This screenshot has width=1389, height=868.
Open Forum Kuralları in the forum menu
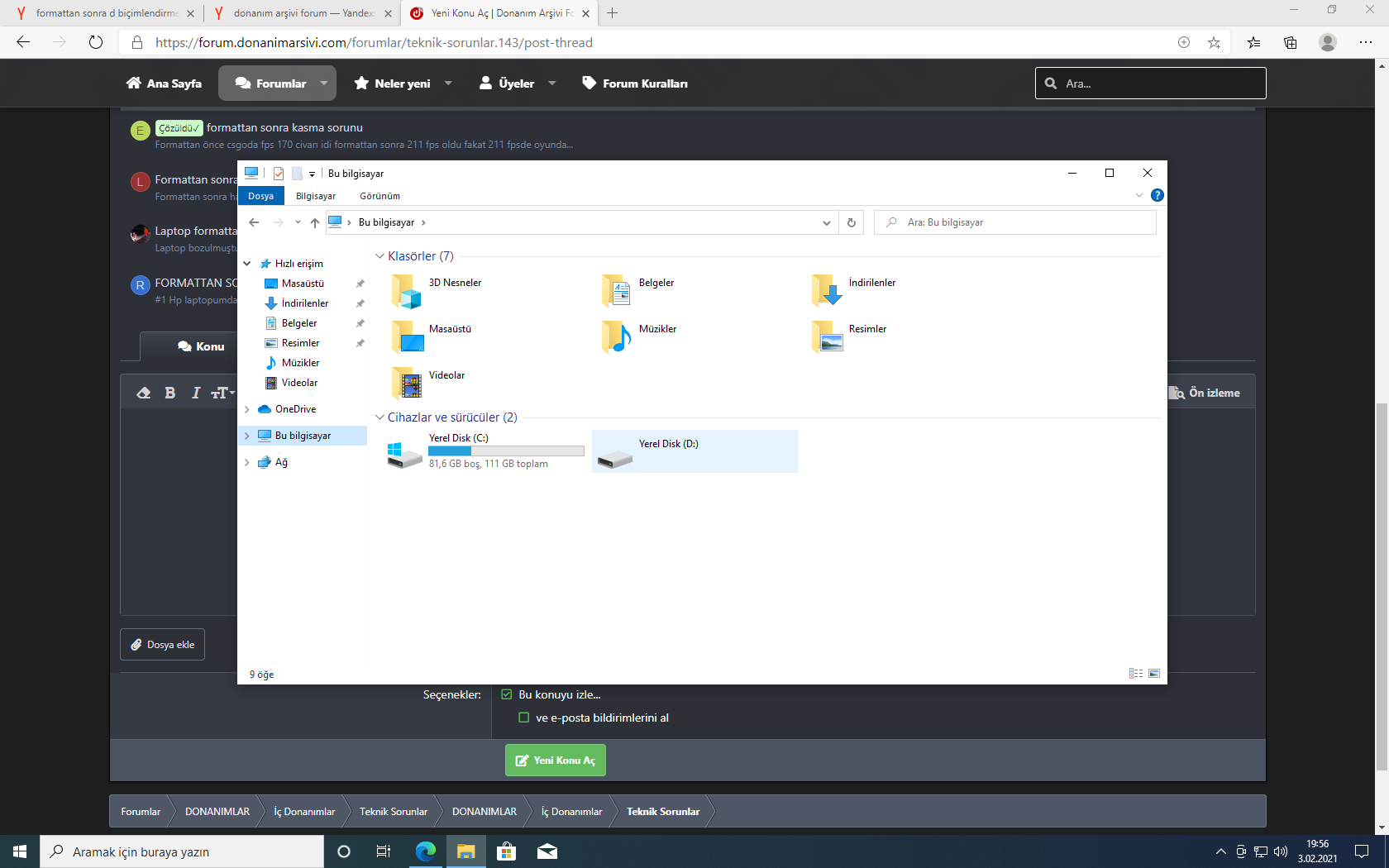pyautogui.click(x=636, y=83)
